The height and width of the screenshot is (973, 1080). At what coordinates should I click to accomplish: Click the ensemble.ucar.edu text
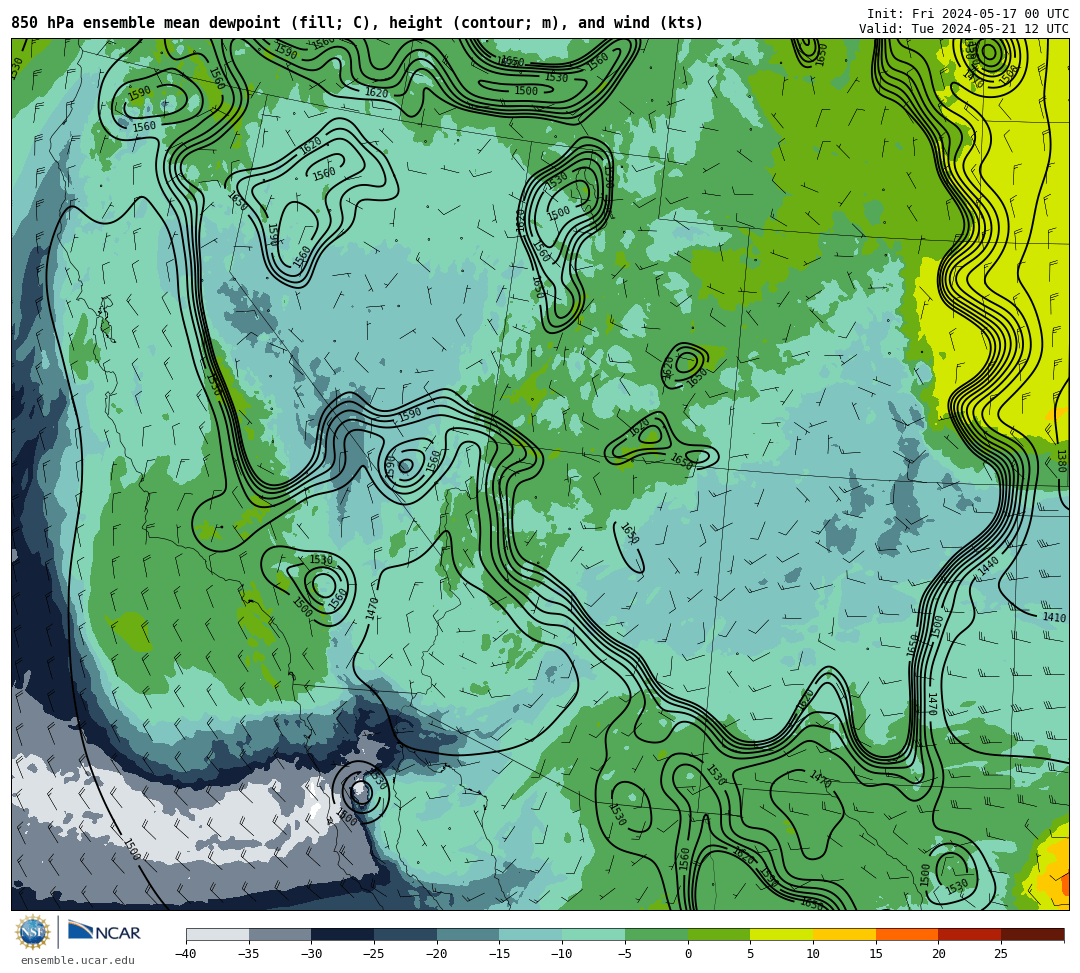pyautogui.click(x=78, y=960)
